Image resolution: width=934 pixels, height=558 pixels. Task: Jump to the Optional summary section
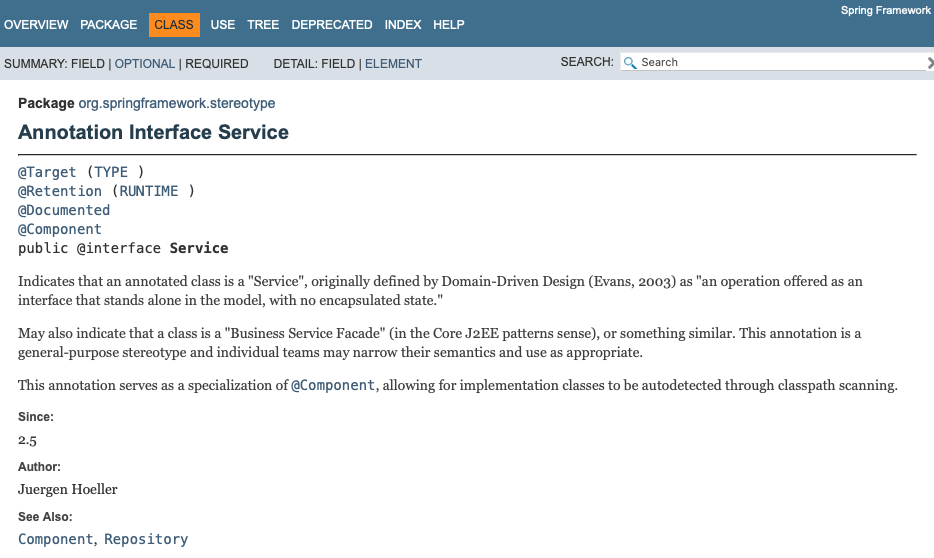coord(145,64)
